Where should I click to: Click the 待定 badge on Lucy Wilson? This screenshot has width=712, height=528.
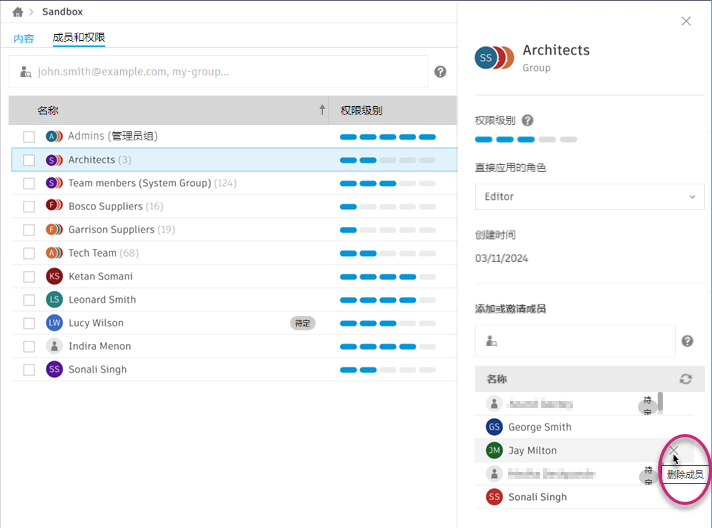pos(302,323)
